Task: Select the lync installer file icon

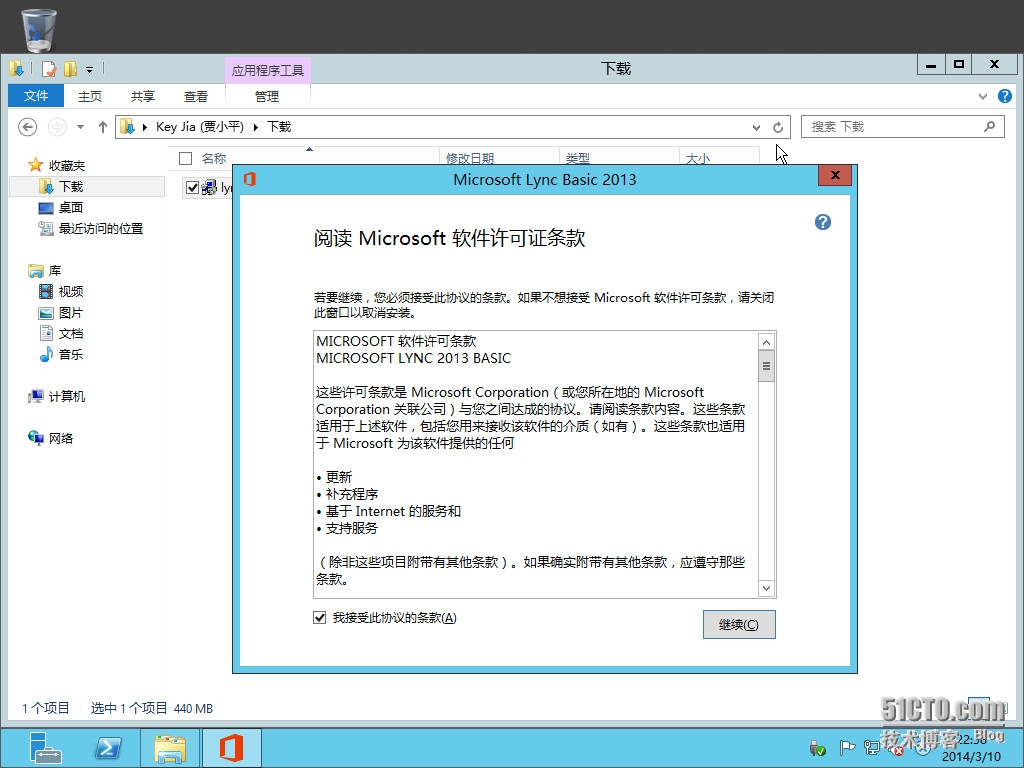Action: [209, 188]
